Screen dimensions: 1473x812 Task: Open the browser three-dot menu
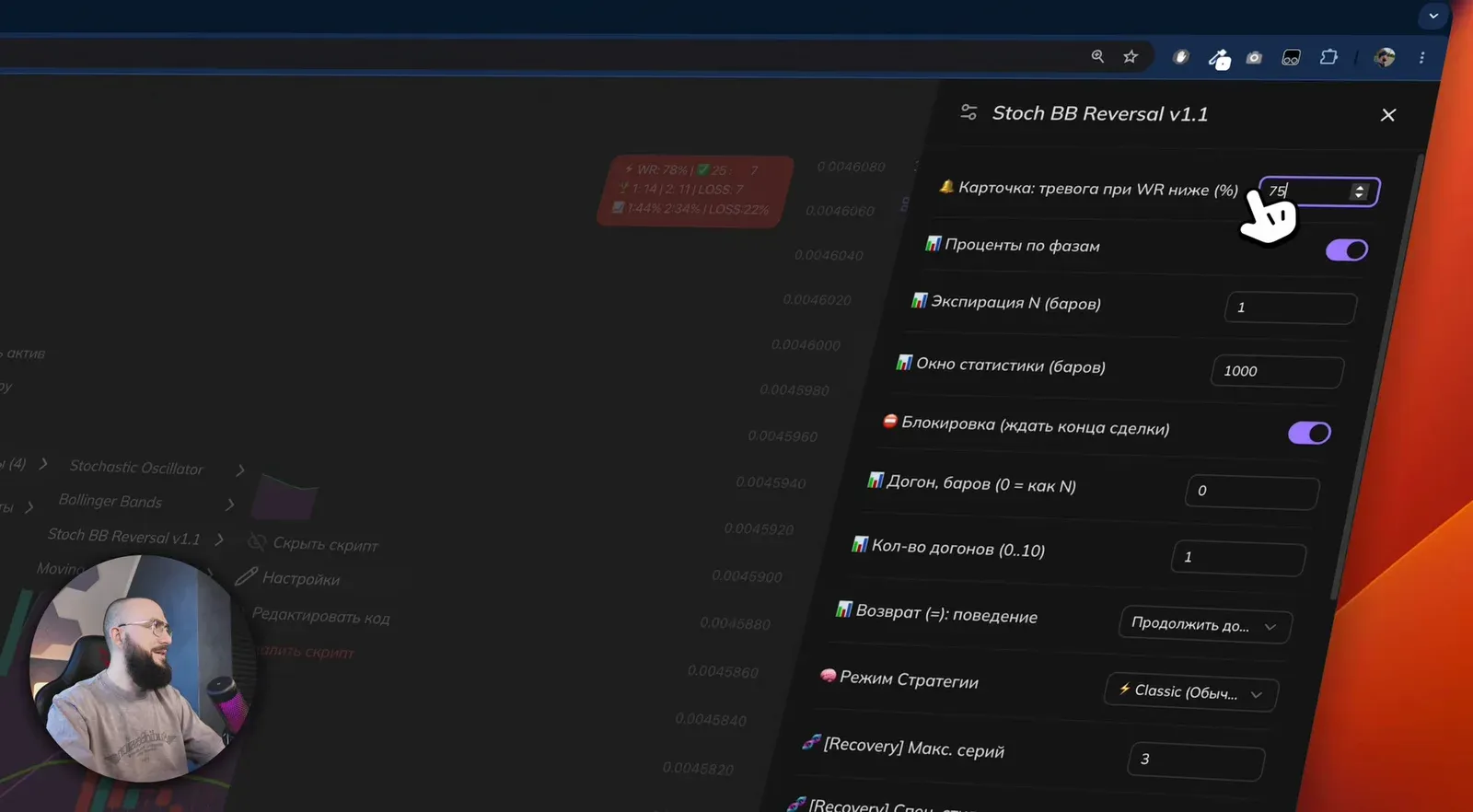(1422, 57)
